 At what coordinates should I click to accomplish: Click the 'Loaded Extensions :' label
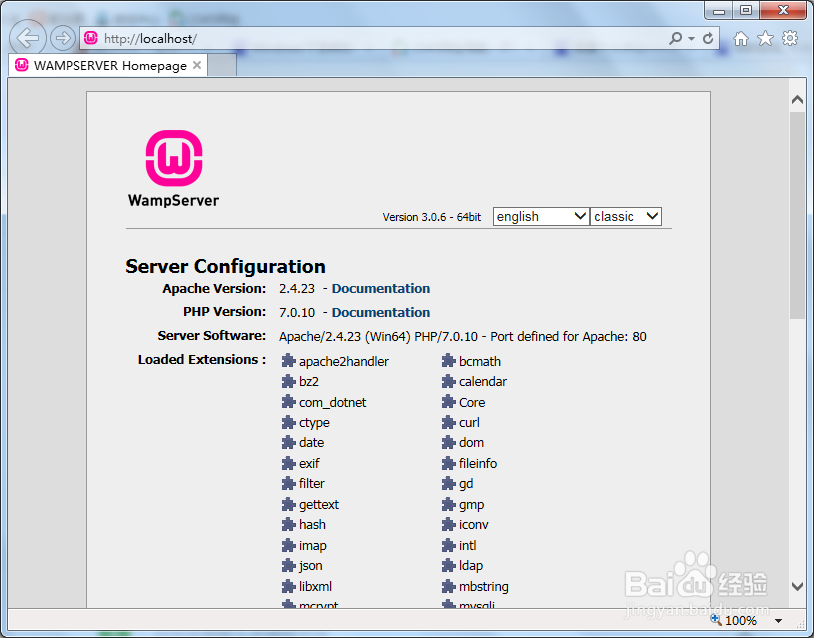(x=202, y=359)
